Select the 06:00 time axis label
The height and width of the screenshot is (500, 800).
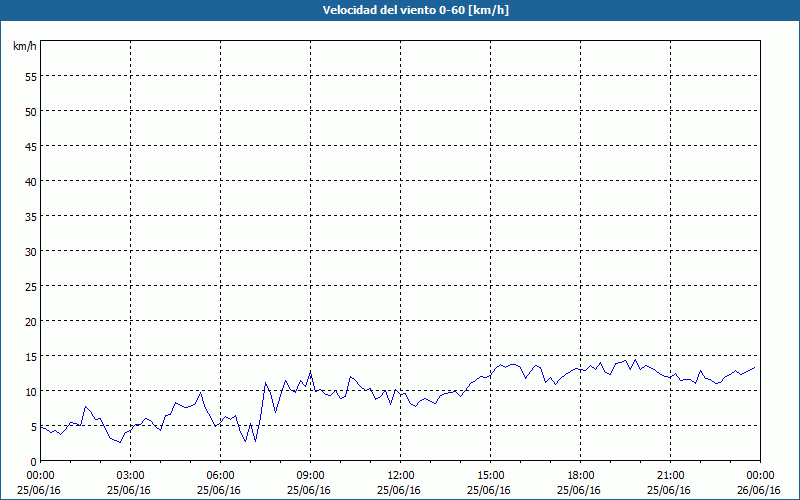click(x=220, y=475)
